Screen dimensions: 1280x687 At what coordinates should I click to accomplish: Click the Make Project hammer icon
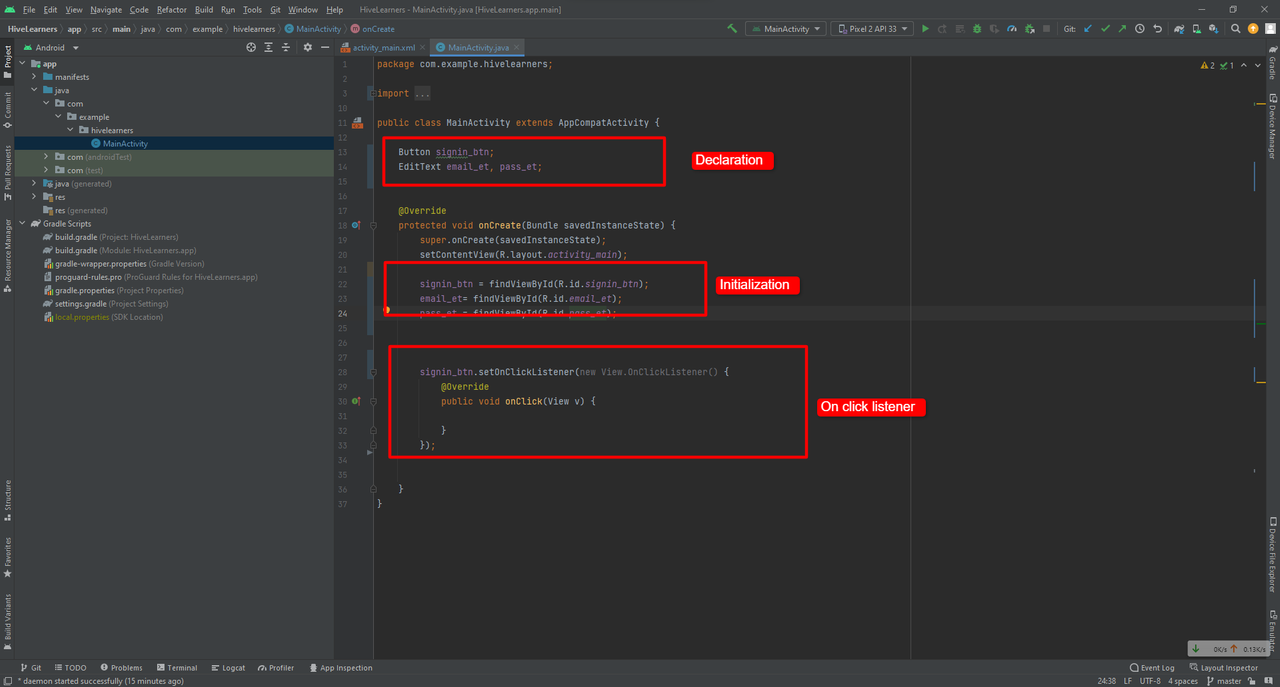coord(732,29)
